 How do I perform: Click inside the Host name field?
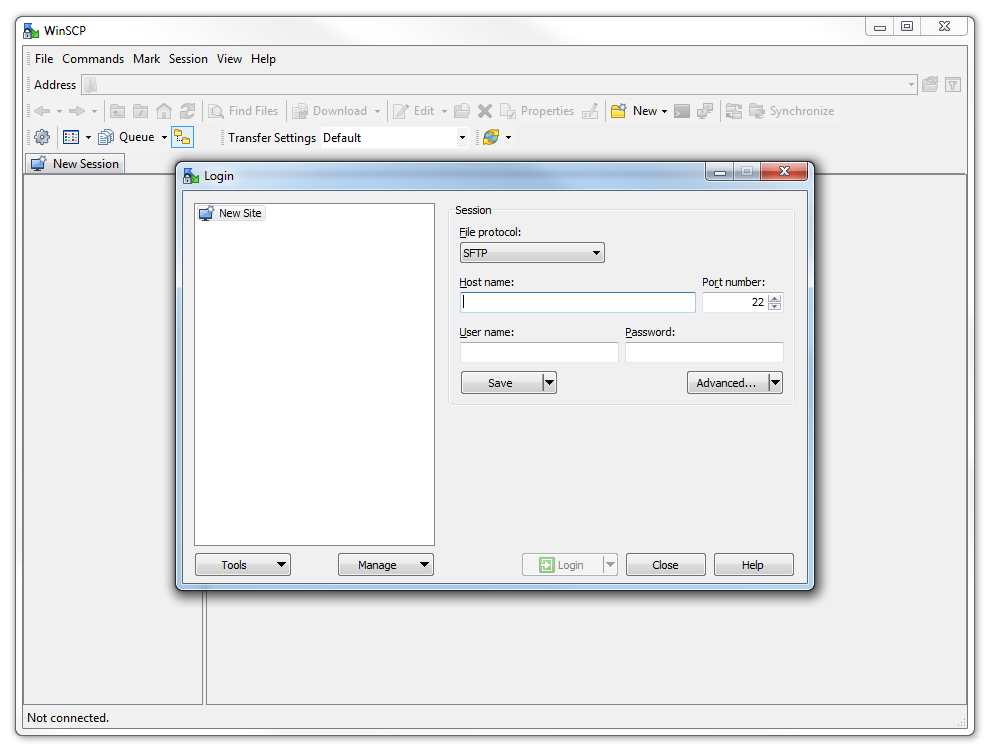577,302
